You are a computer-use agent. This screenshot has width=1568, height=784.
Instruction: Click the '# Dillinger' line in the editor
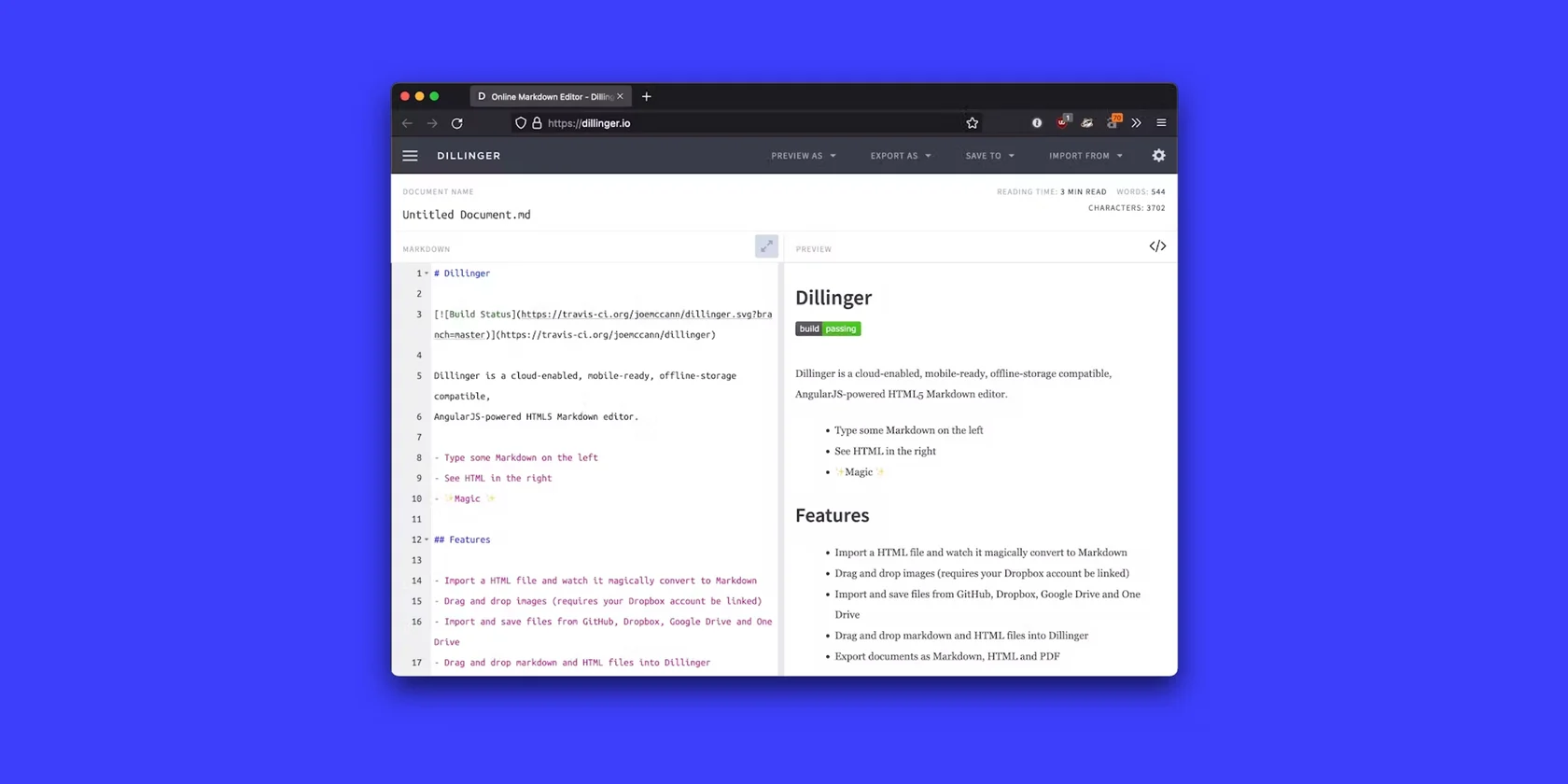pyautogui.click(x=462, y=273)
